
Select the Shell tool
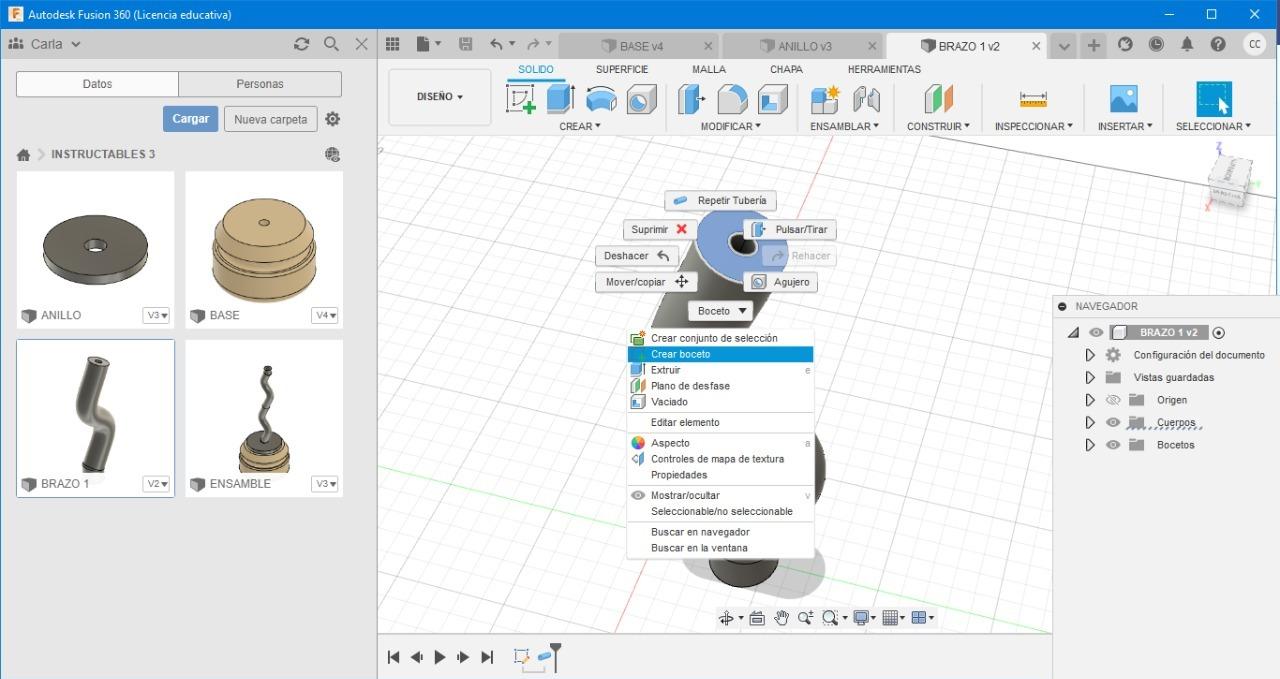tap(773, 99)
